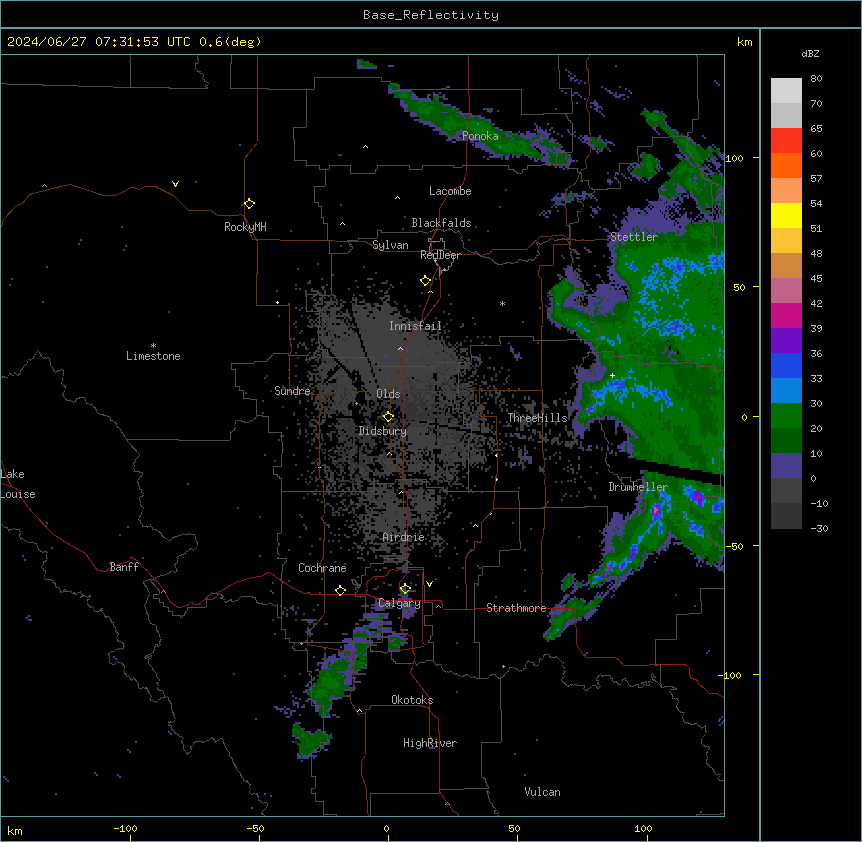The height and width of the screenshot is (842, 862).
Task: Pick the yellow 51–54 dBZ legend swatch
Action: point(786,215)
